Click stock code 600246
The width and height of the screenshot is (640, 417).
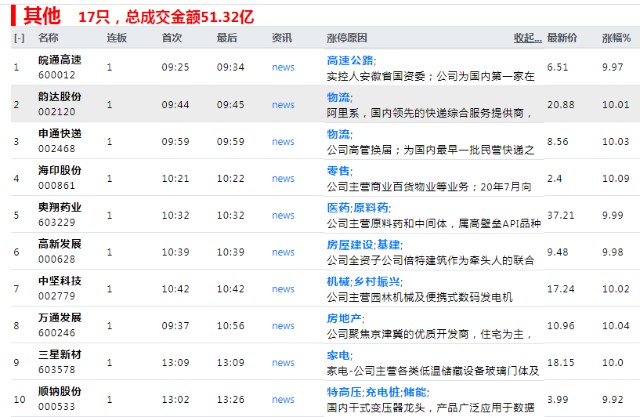coord(57,333)
